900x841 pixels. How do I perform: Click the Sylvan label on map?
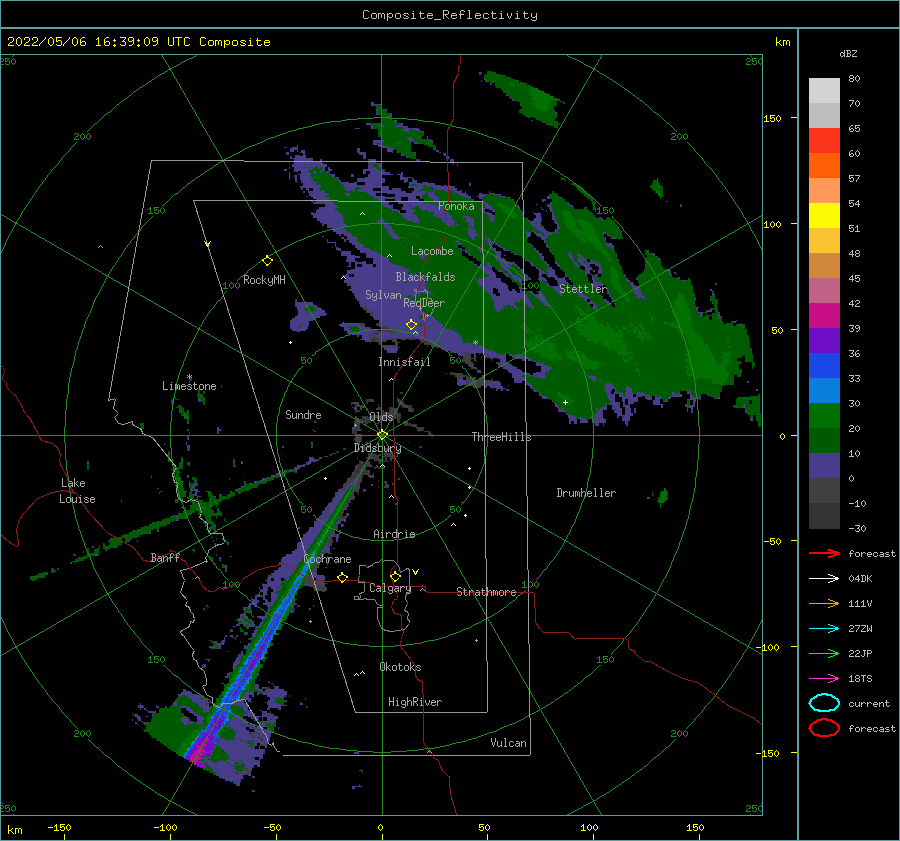(x=383, y=295)
